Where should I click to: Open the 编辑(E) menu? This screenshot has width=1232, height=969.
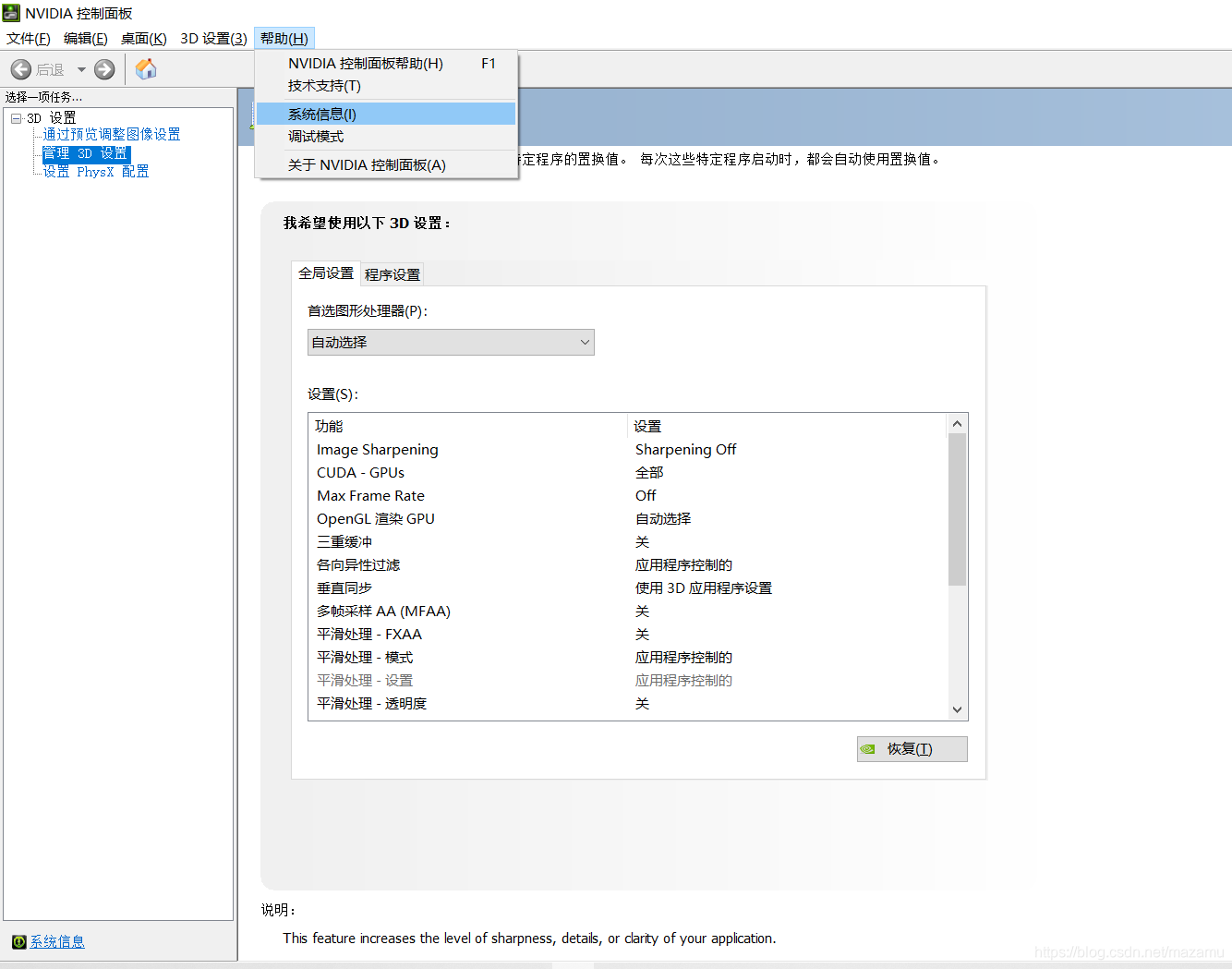pyautogui.click(x=86, y=38)
